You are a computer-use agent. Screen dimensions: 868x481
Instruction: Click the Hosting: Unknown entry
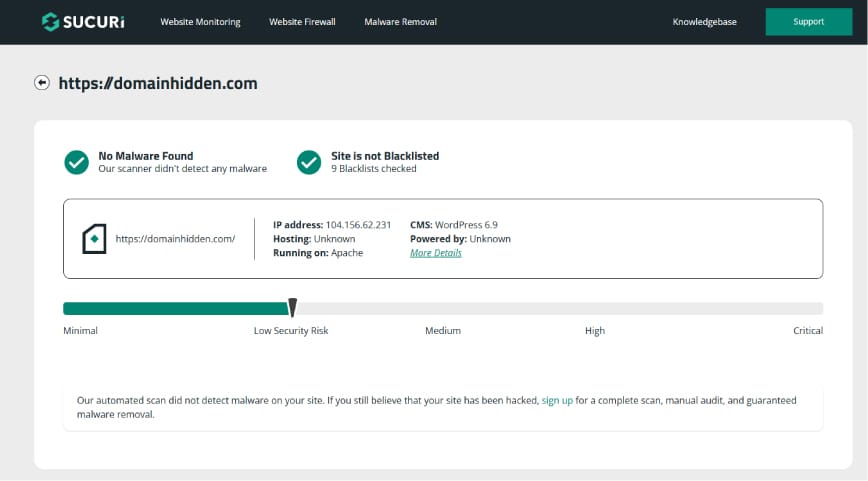(314, 239)
